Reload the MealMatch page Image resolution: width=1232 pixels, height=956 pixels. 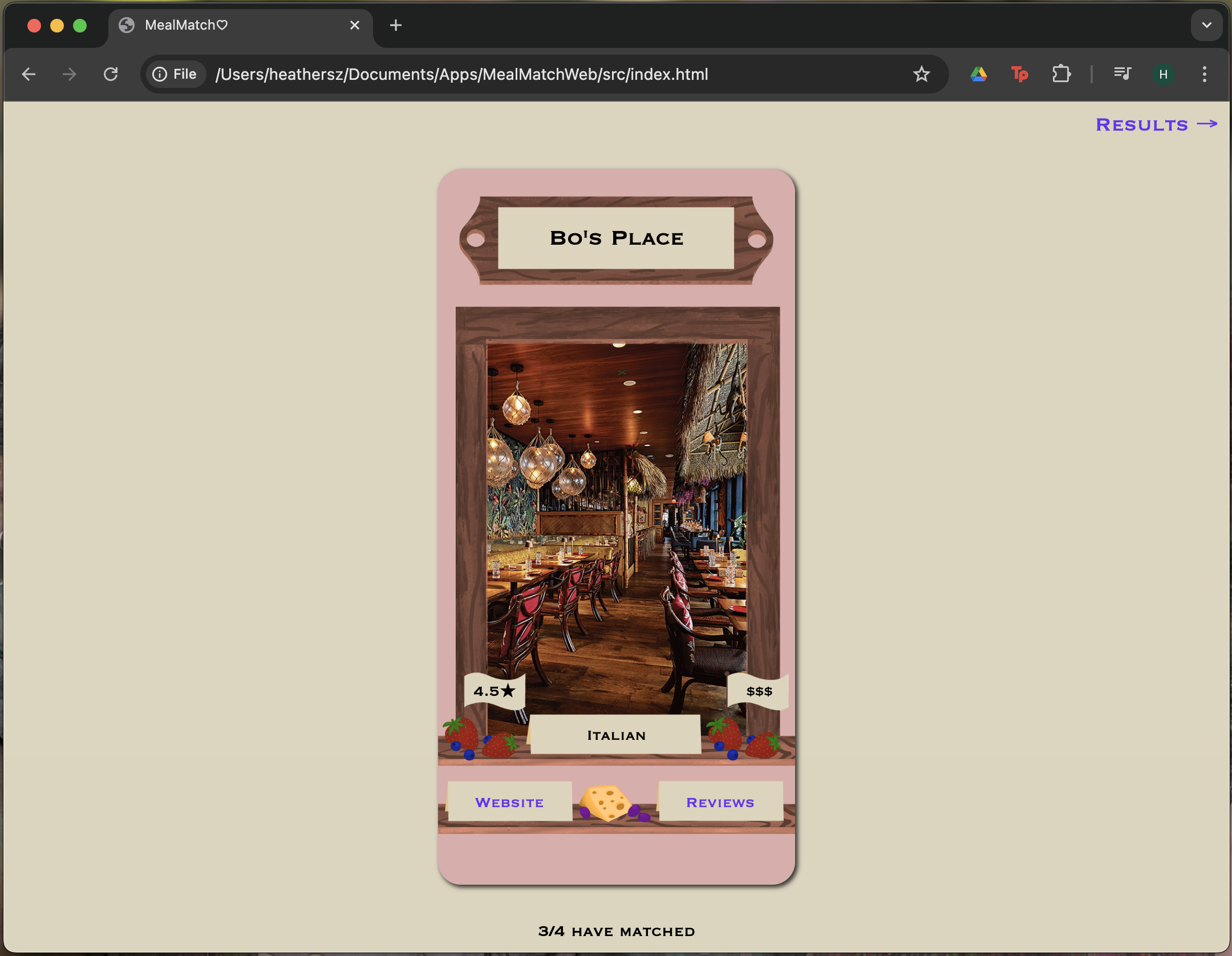tap(112, 74)
